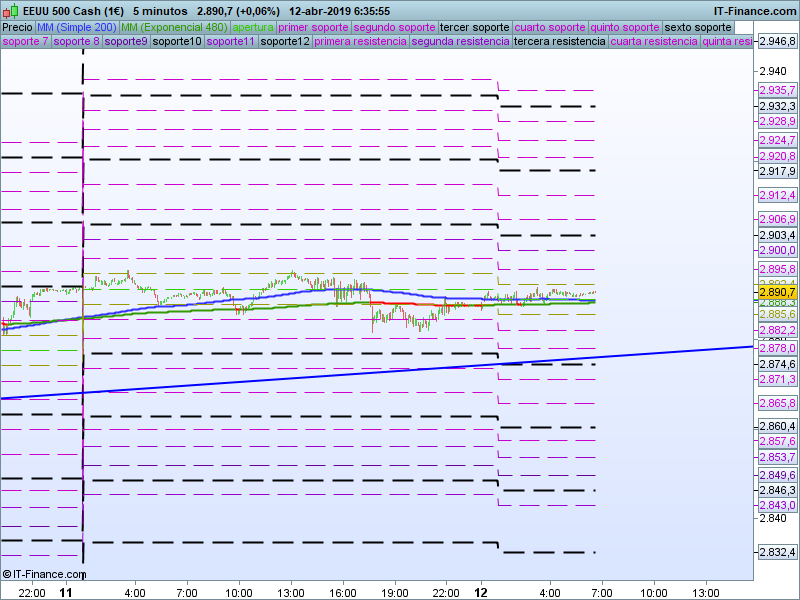
Task: Select the primera resistencia label
Action: (360, 42)
